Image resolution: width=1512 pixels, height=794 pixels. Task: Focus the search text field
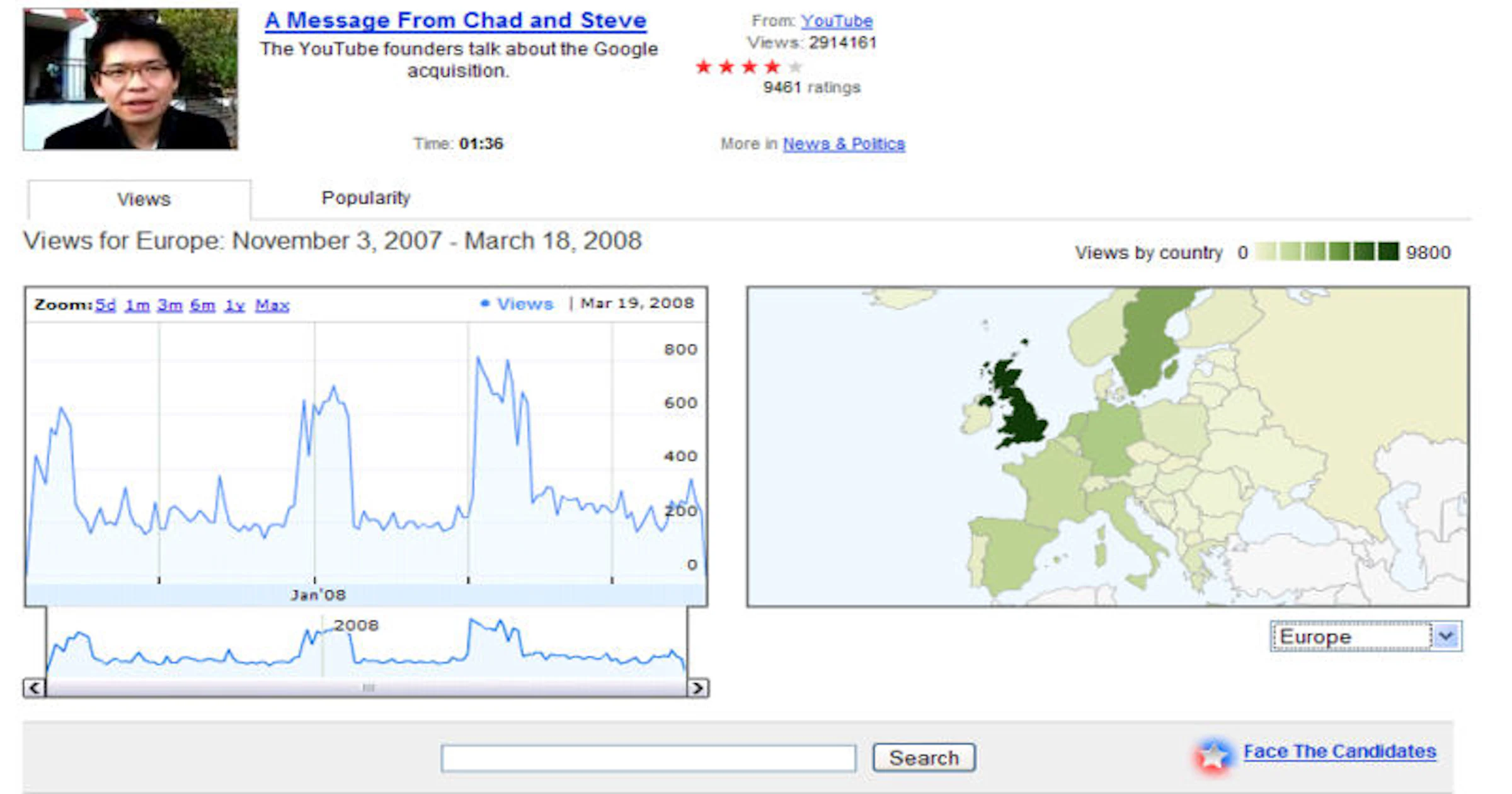pos(649,758)
